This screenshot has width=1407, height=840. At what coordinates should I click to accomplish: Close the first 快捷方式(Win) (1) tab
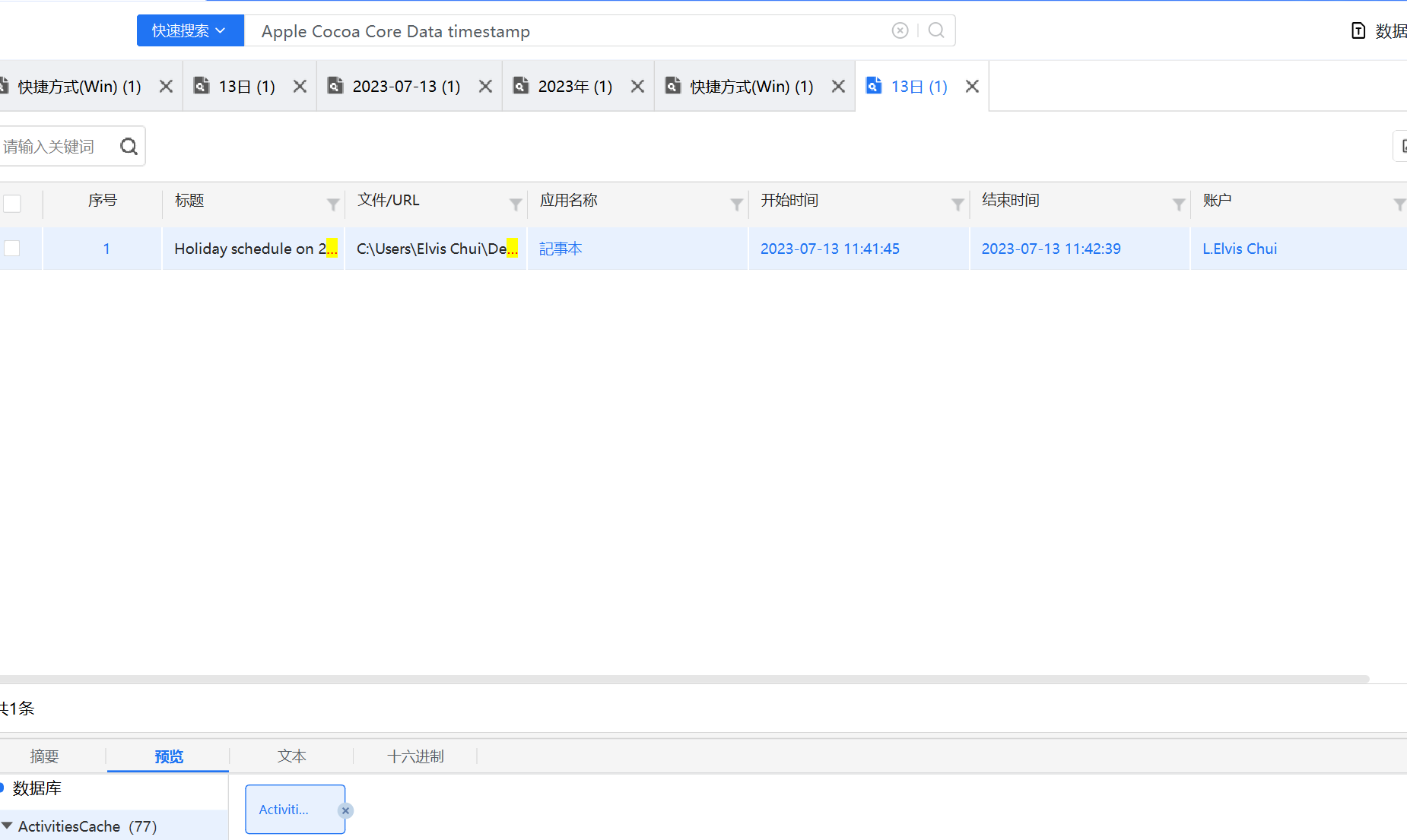tap(166, 87)
